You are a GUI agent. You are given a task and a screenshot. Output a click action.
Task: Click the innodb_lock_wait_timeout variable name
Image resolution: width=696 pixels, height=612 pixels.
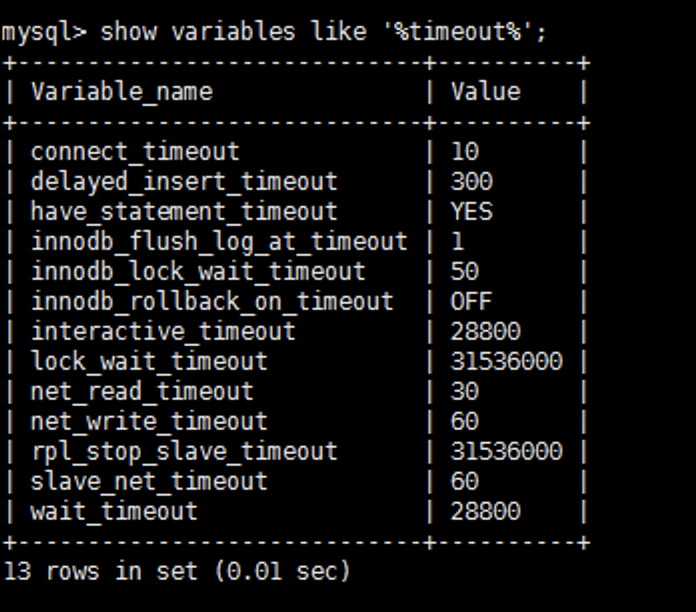198,272
